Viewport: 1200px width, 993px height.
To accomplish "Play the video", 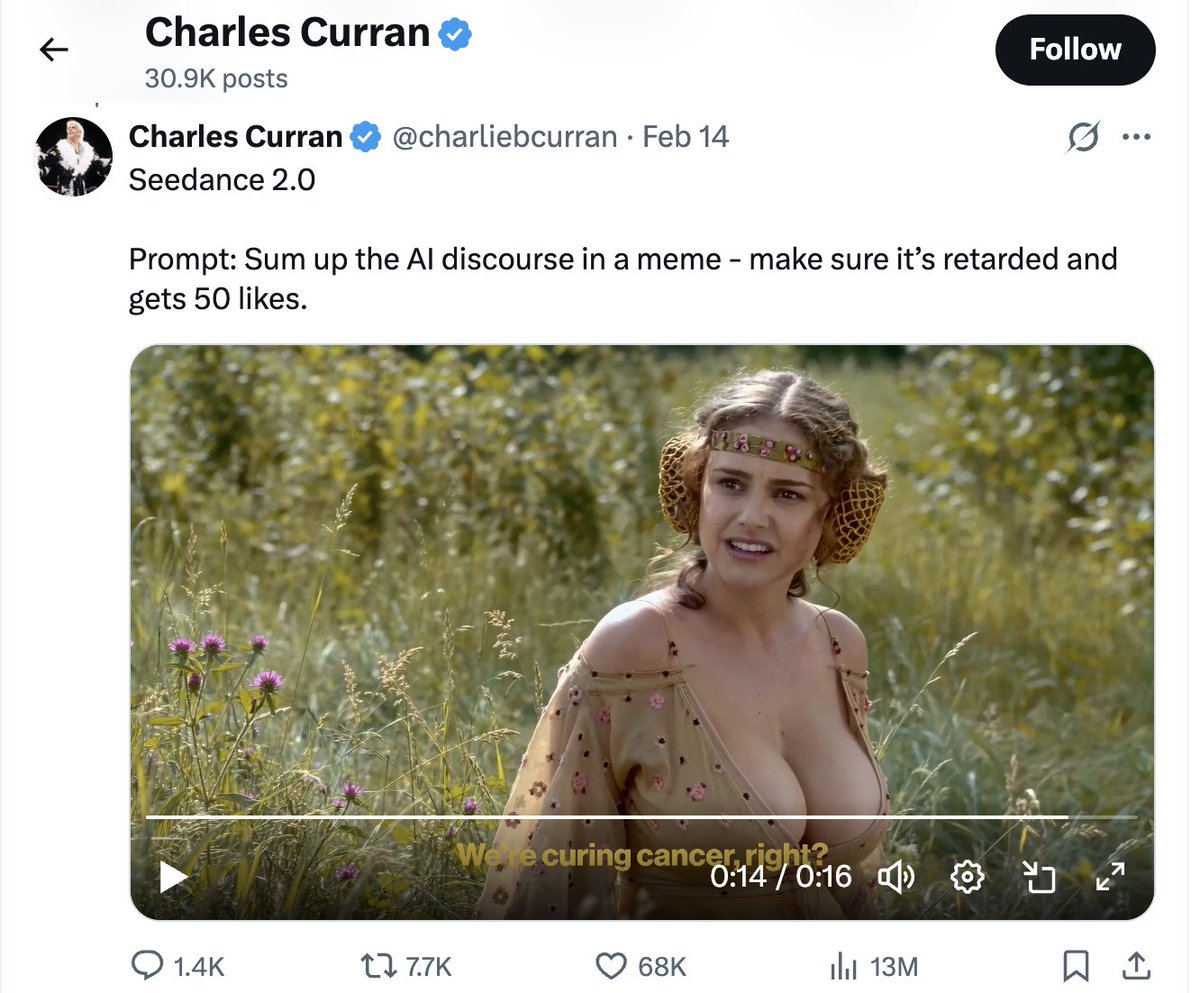I will point(174,877).
